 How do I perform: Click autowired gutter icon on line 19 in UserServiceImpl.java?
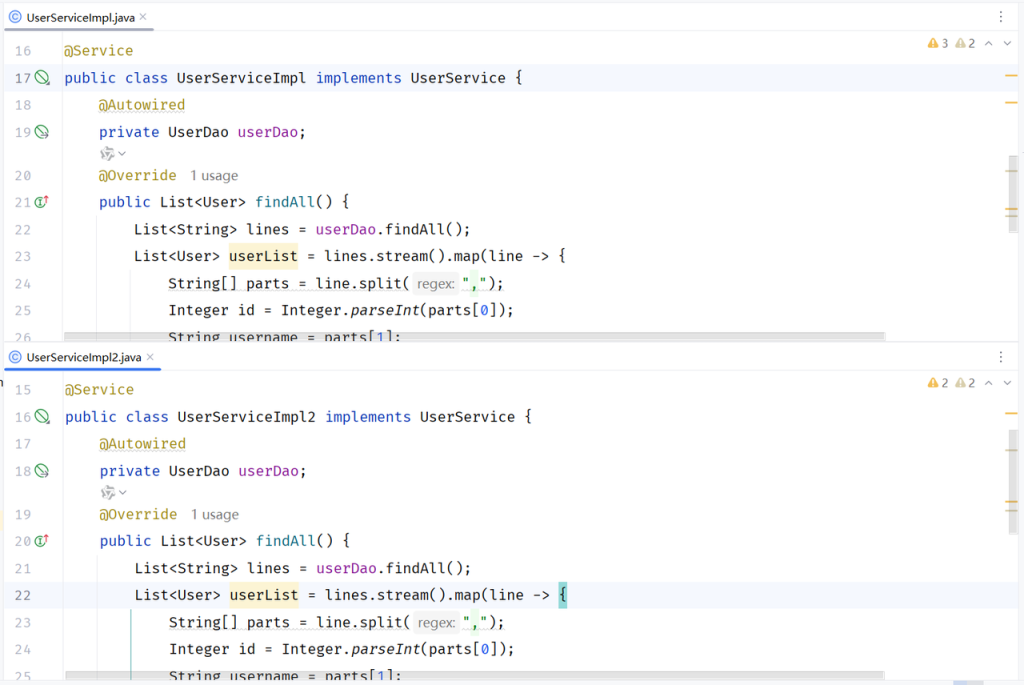point(42,132)
